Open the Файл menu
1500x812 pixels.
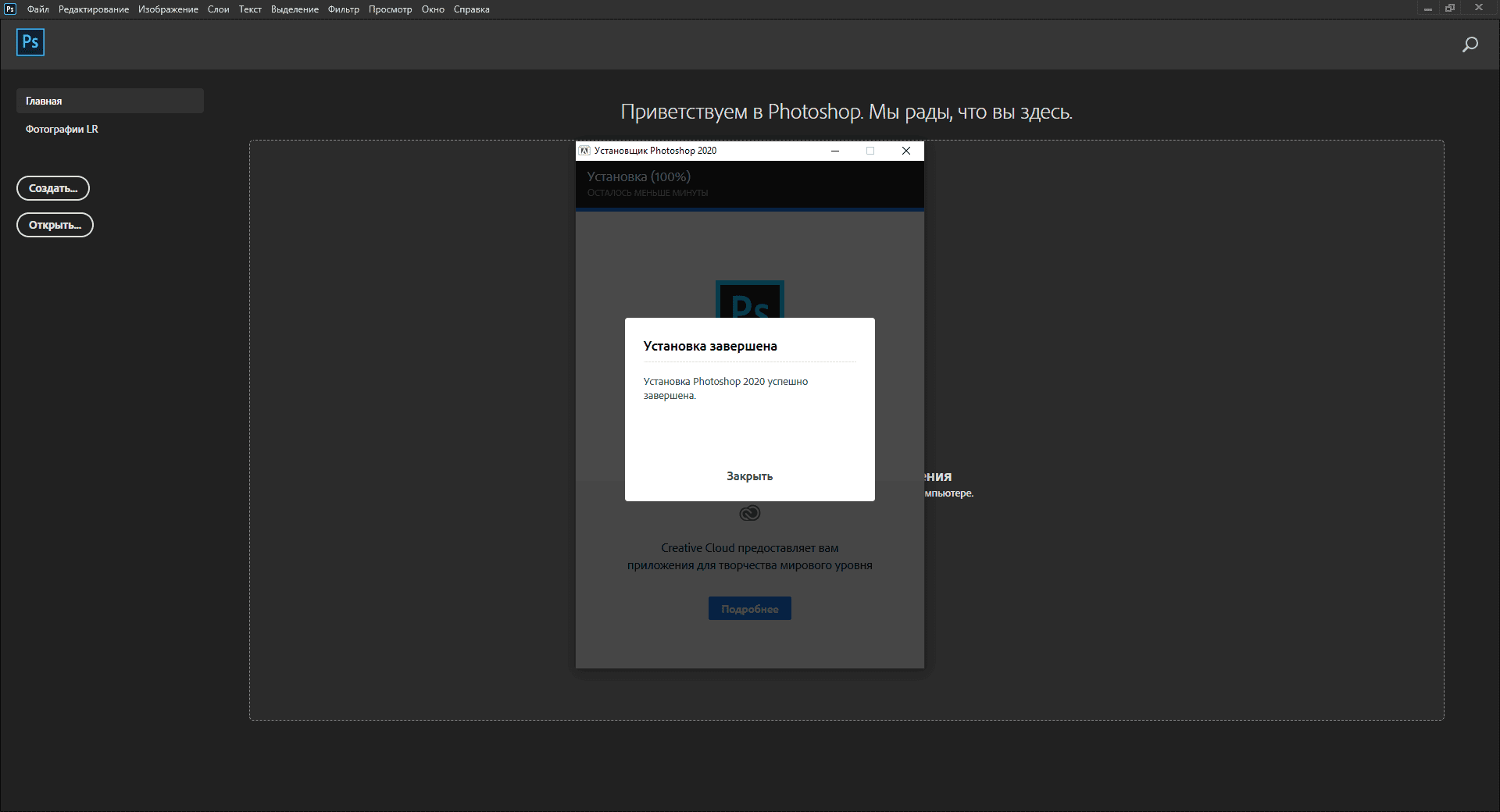click(x=38, y=9)
